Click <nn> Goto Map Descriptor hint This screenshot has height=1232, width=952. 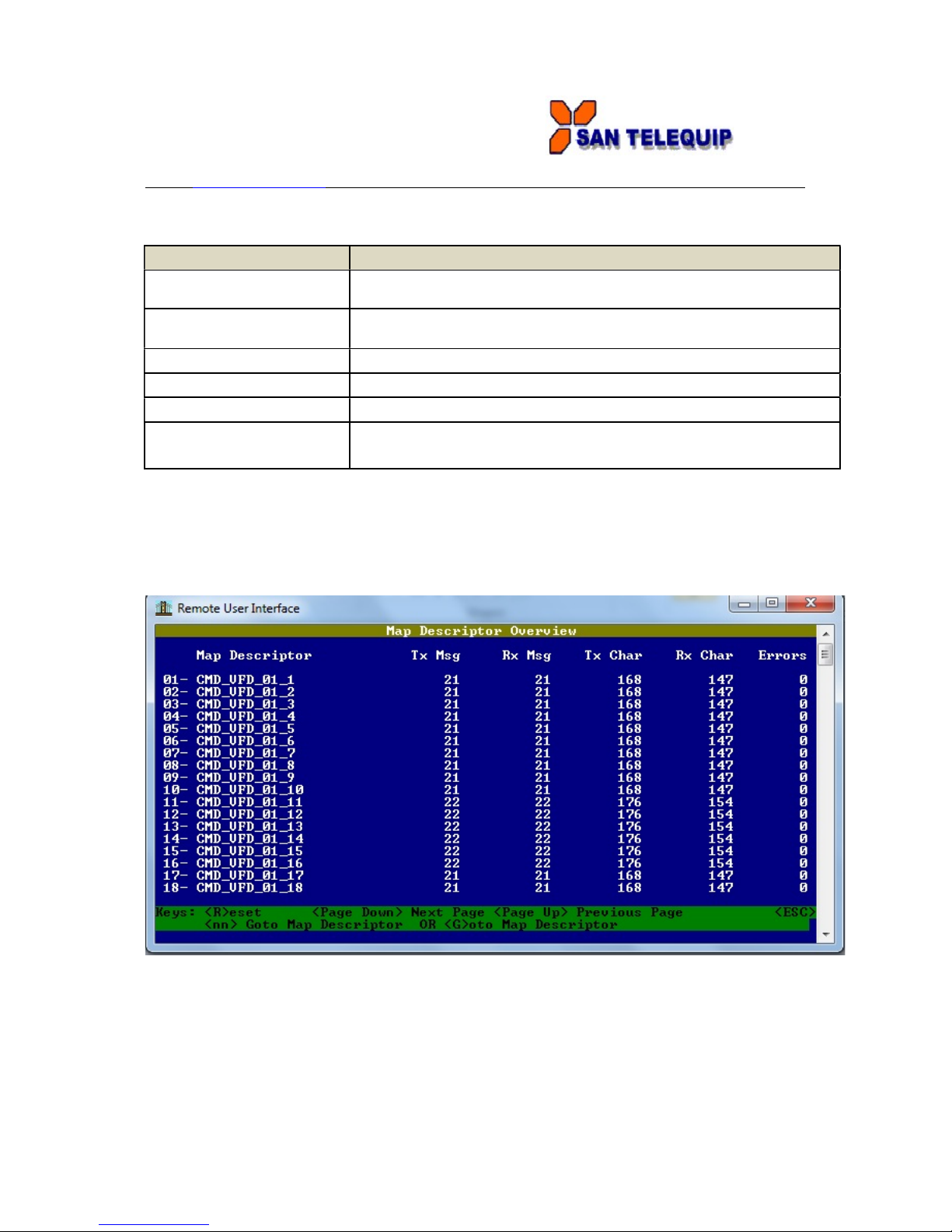click(x=303, y=924)
